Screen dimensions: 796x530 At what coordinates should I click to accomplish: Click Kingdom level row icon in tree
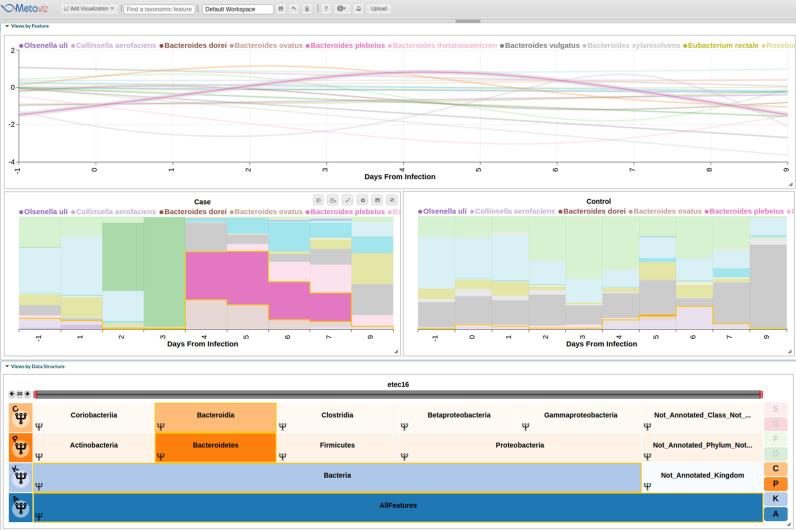coord(20,477)
